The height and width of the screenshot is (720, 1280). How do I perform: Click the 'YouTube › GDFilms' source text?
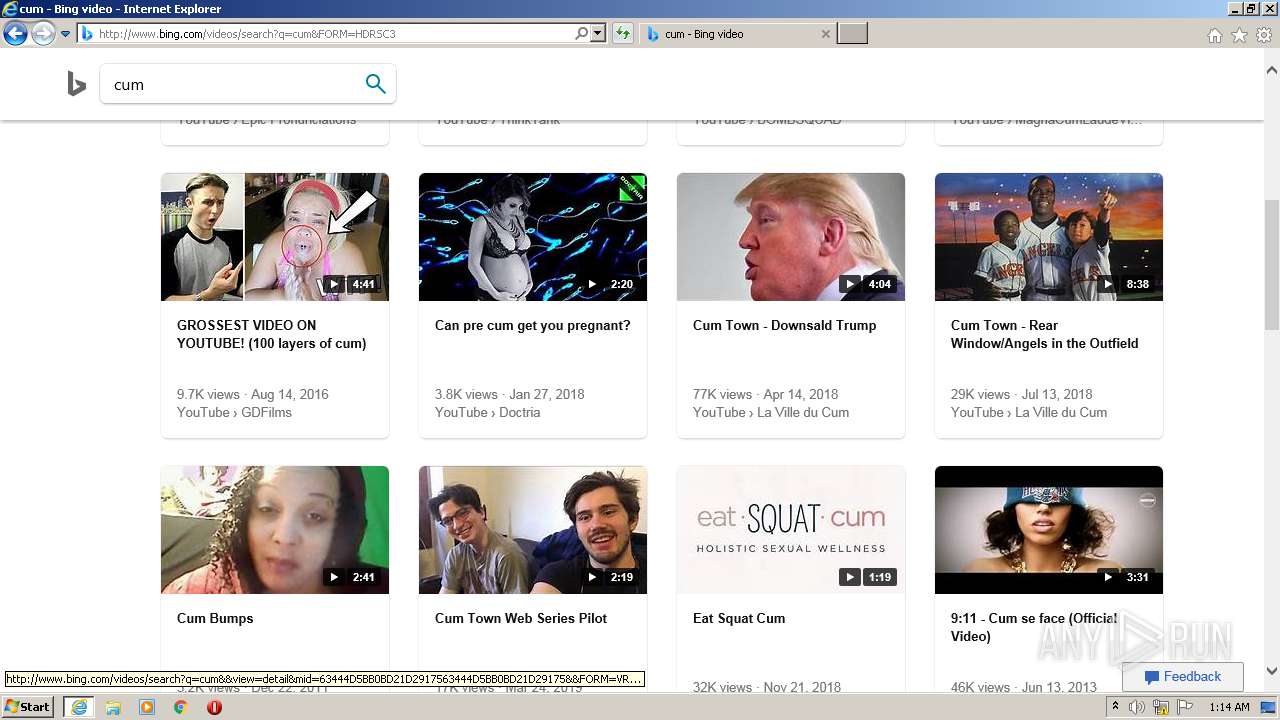(x=234, y=412)
